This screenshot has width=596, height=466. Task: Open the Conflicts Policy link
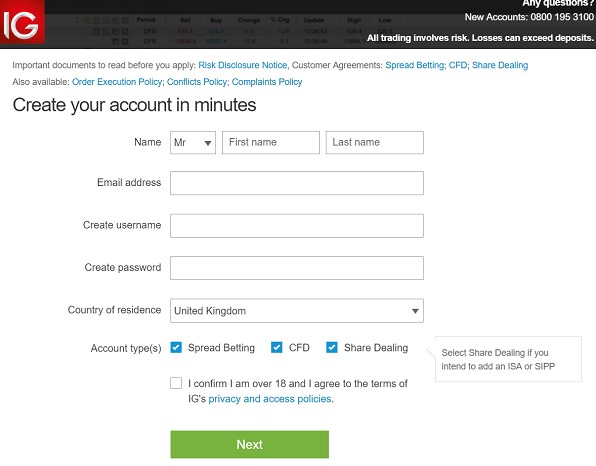coord(197,82)
